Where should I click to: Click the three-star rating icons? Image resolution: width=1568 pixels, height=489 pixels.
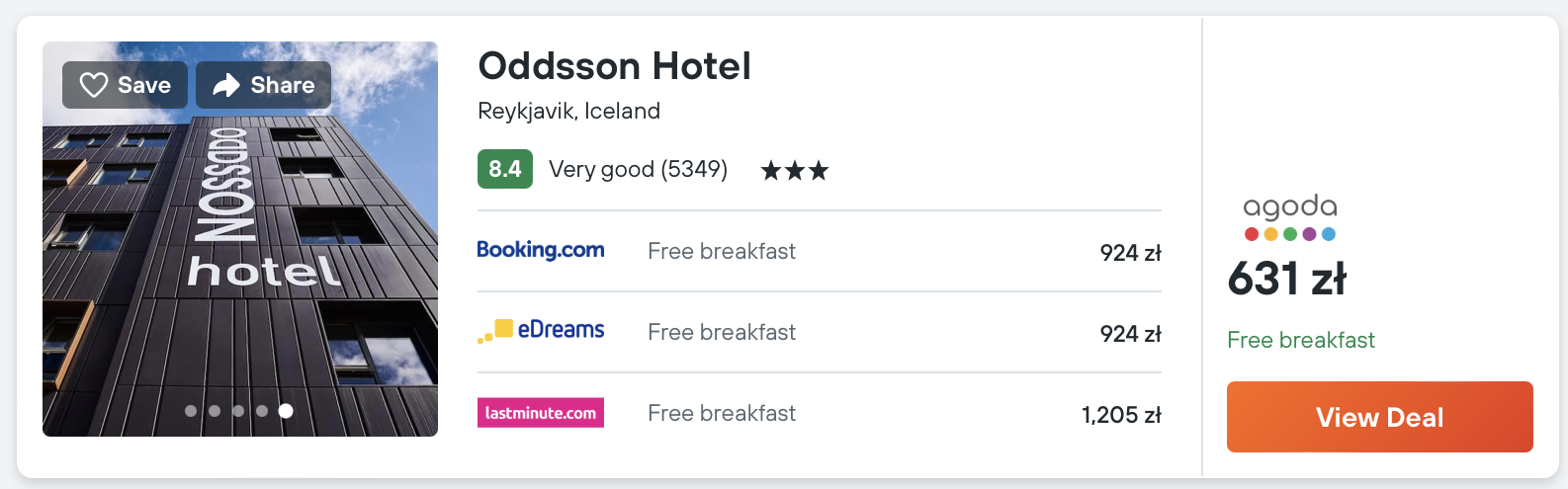pyautogui.click(x=795, y=171)
